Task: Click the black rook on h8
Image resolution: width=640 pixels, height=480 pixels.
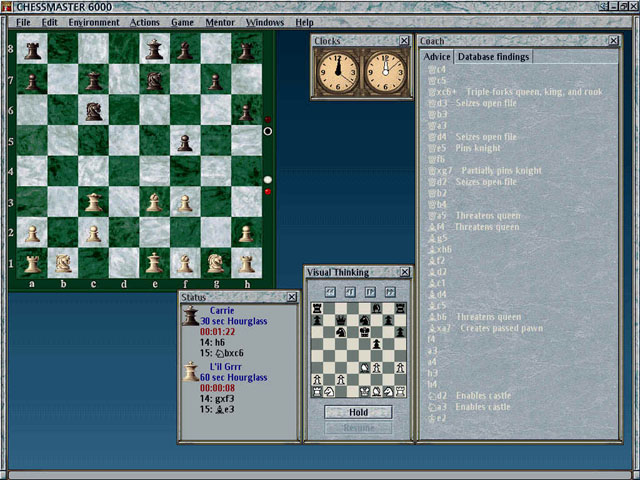Action: [246, 51]
